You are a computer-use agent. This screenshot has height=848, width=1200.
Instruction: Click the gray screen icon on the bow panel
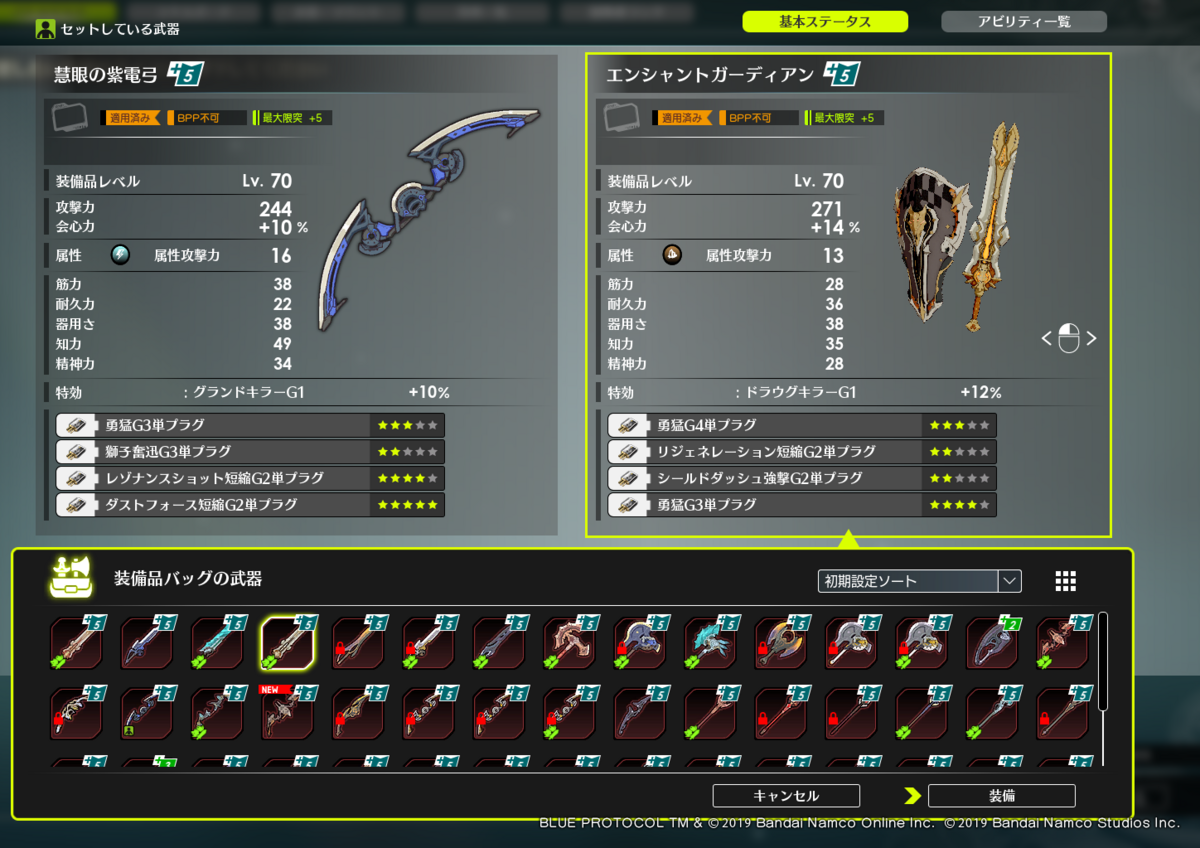tap(71, 117)
